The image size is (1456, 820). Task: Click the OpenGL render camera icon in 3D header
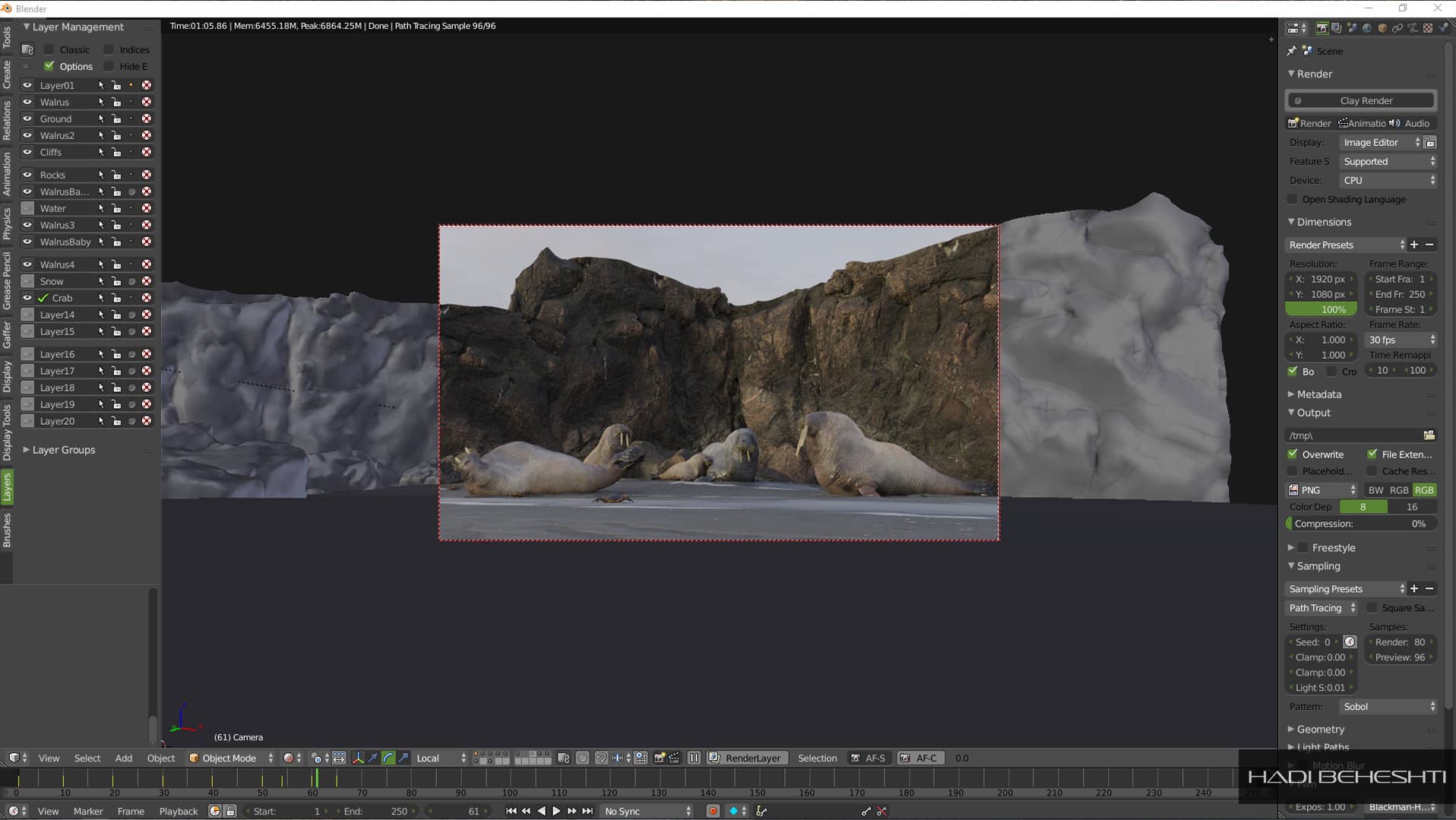659,758
